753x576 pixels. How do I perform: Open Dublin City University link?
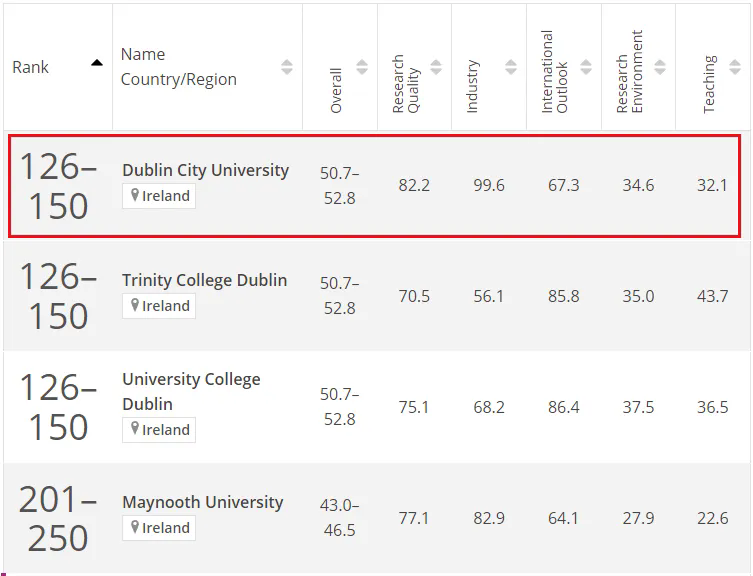(205, 170)
